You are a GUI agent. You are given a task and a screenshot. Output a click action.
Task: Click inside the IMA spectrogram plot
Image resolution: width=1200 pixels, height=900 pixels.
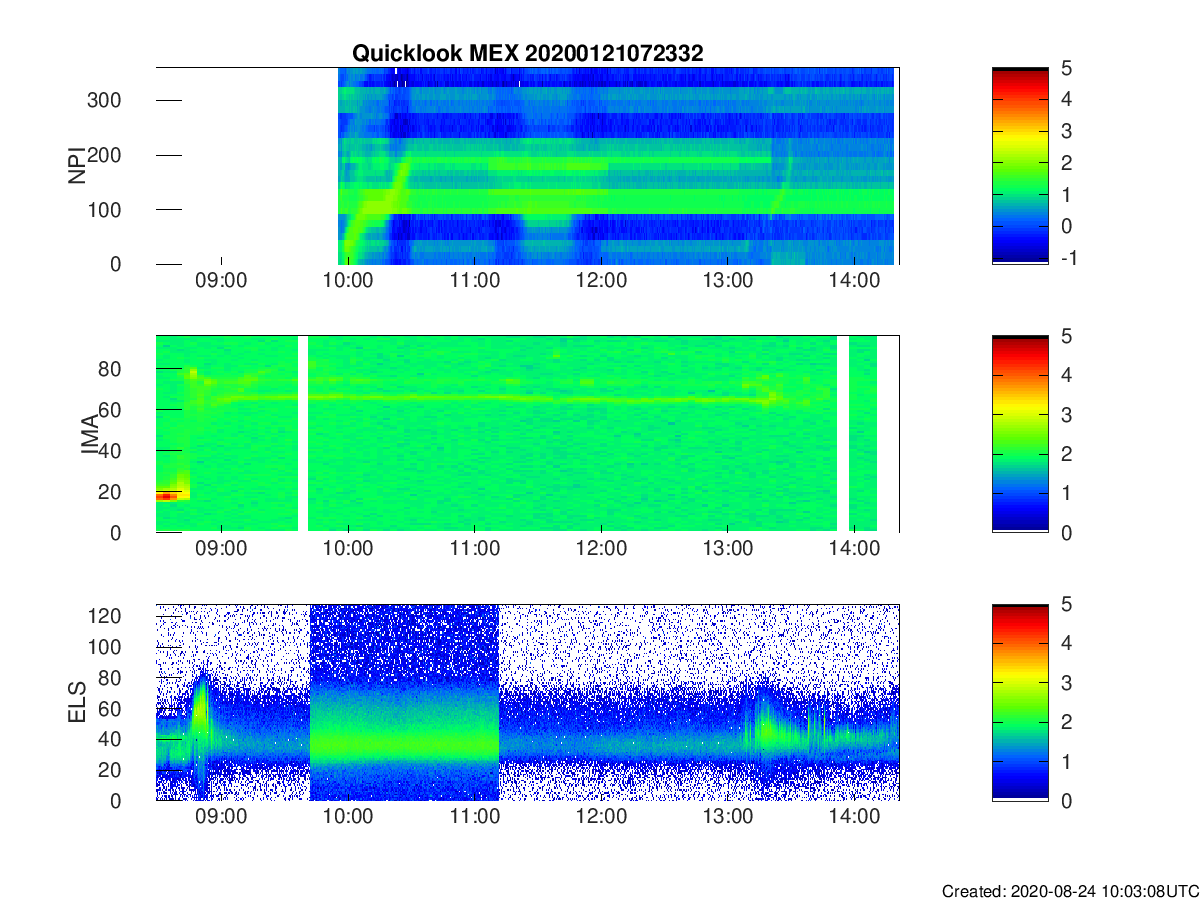[528, 434]
